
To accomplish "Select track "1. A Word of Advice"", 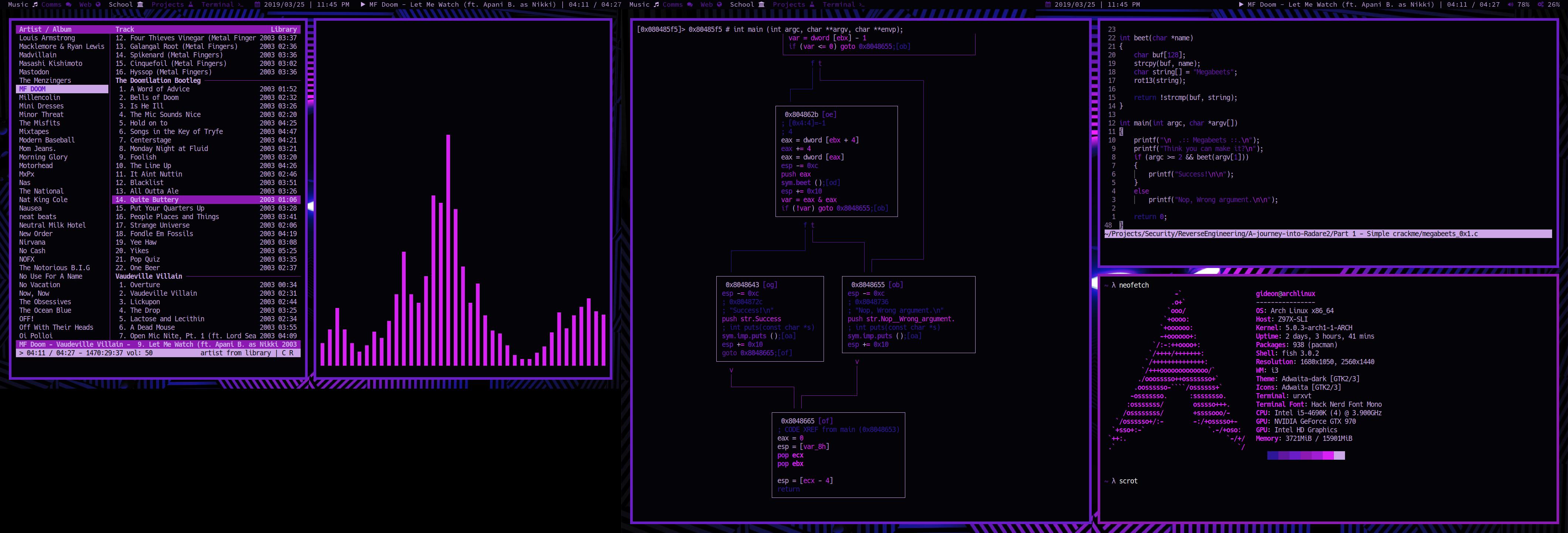I will pos(206,89).
